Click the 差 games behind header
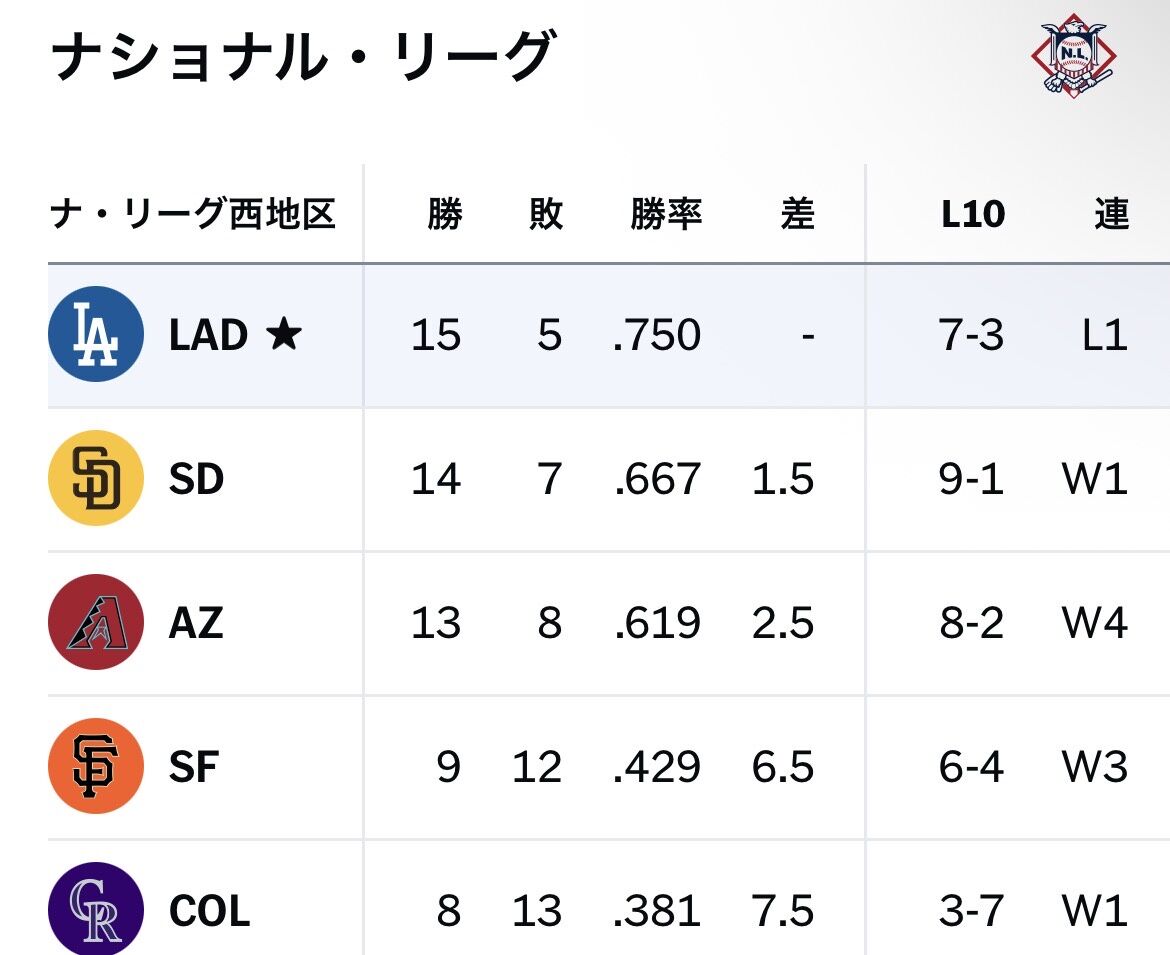 tap(797, 213)
